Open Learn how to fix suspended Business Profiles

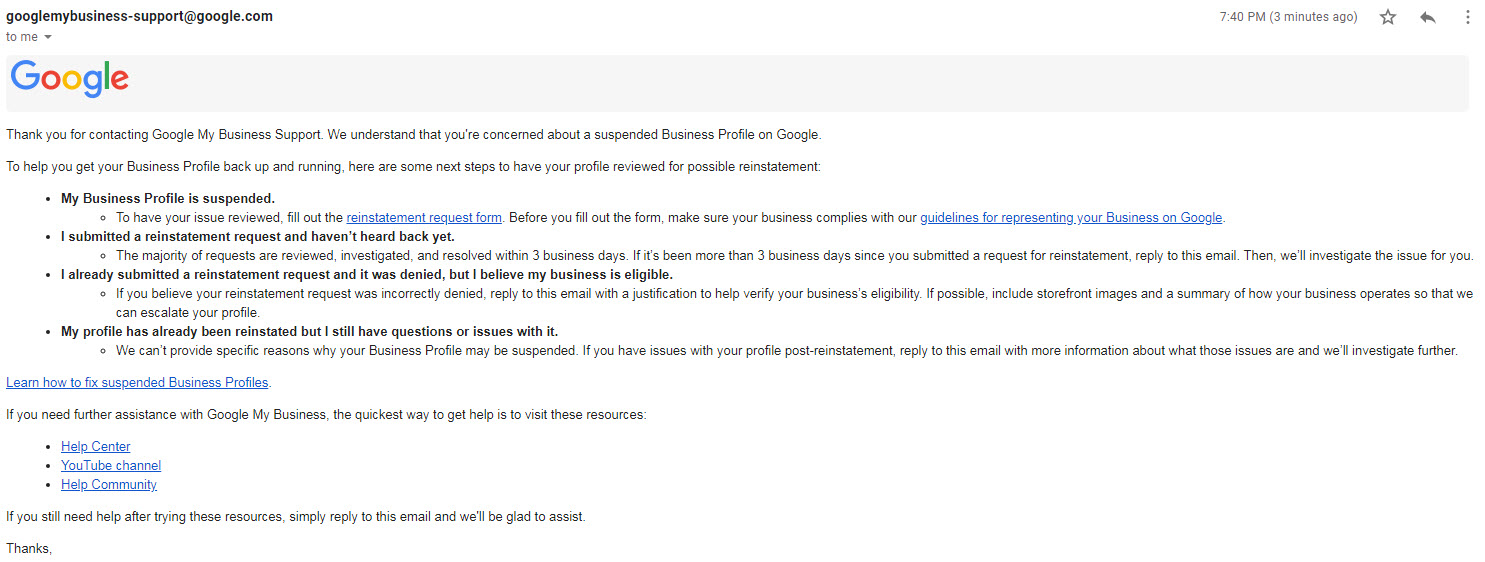point(138,382)
